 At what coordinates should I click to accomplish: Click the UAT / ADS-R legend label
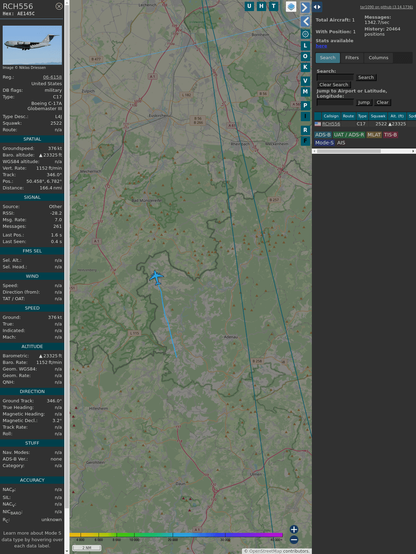pos(349,135)
